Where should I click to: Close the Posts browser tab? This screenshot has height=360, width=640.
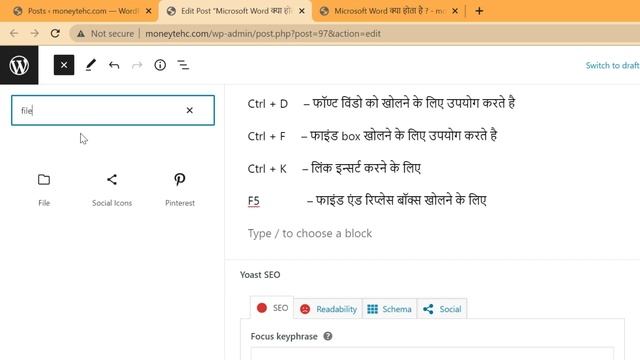tap(149, 11)
